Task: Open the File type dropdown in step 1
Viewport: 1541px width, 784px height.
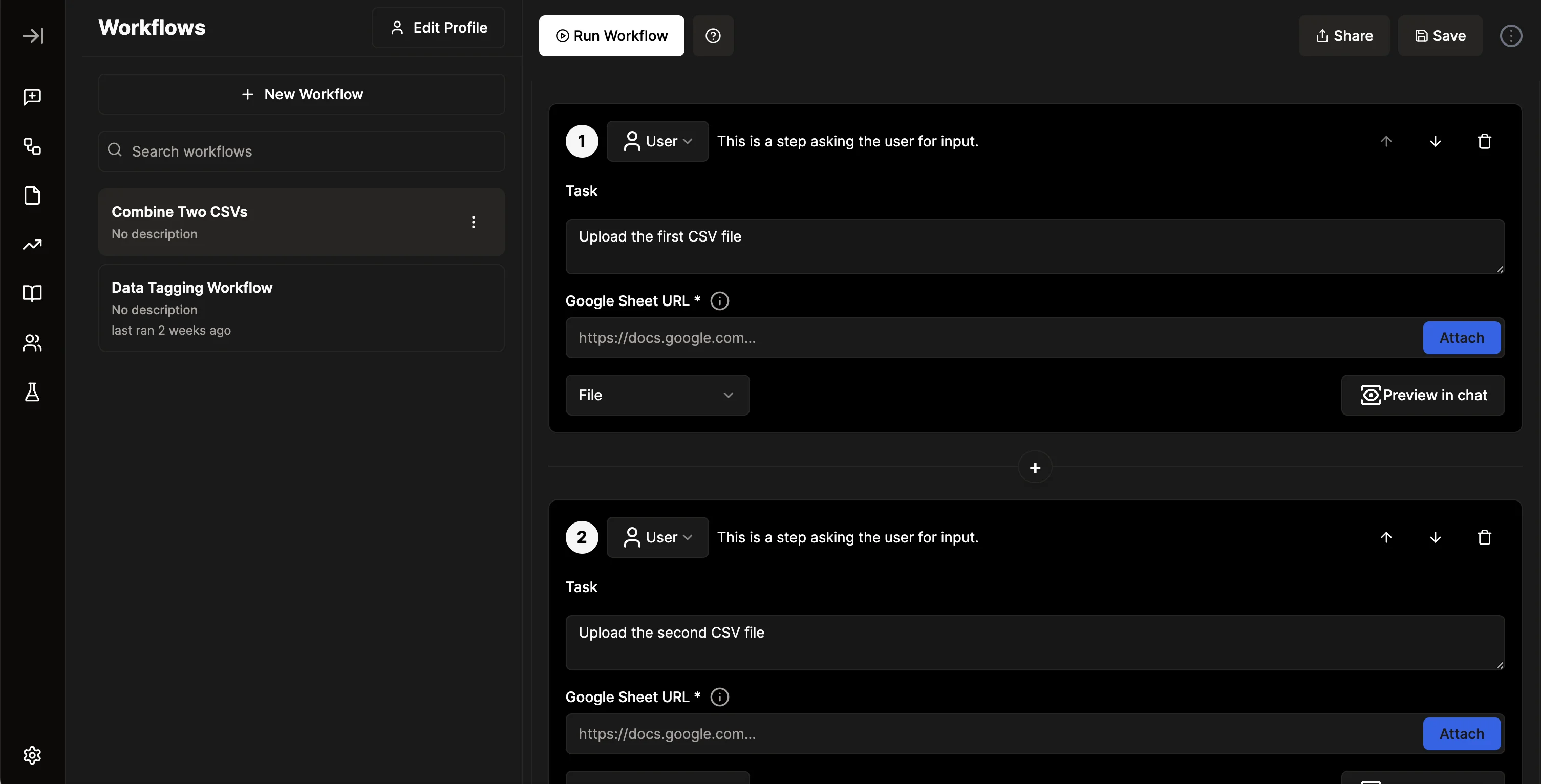Action: [657, 395]
